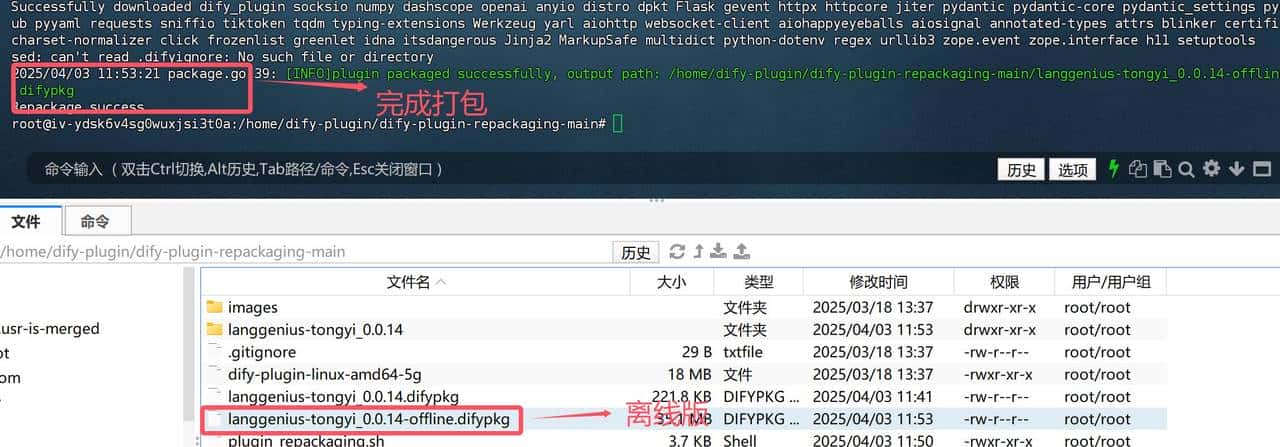Click the langgenius-tongyi_0.0.14 folder icon

[x=214, y=329]
